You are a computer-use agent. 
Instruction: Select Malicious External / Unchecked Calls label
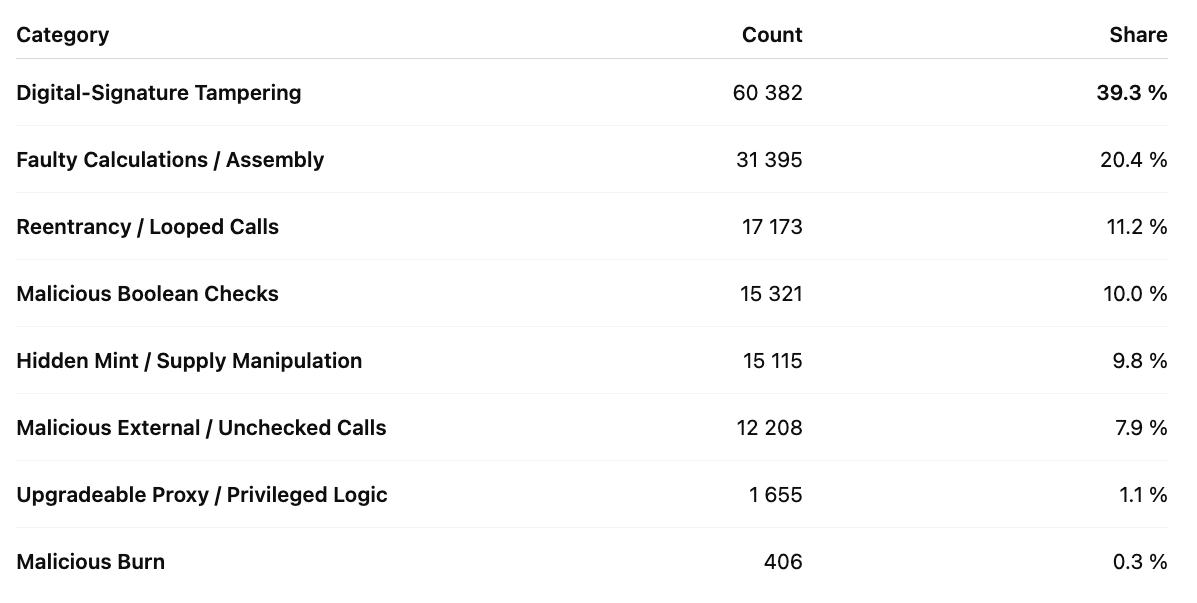(201, 428)
